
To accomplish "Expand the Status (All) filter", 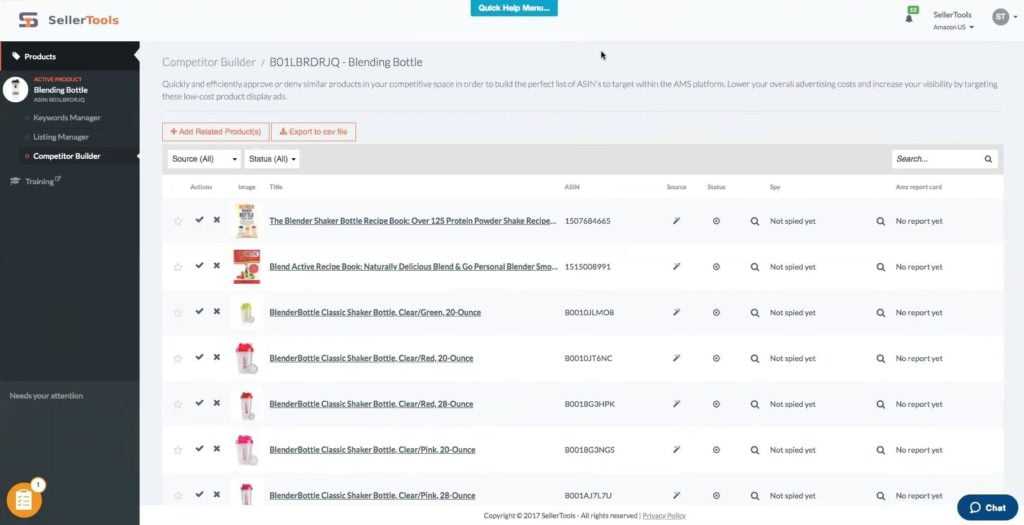I will (x=272, y=159).
